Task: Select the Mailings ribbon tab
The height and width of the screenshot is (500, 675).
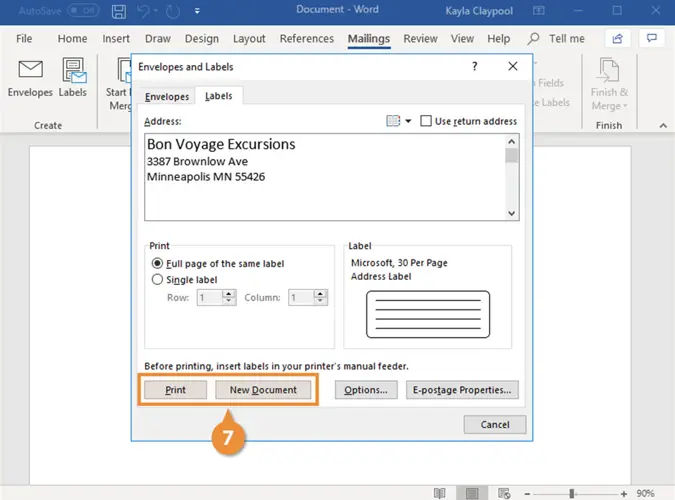Action: pyautogui.click(x=369, y=39)
